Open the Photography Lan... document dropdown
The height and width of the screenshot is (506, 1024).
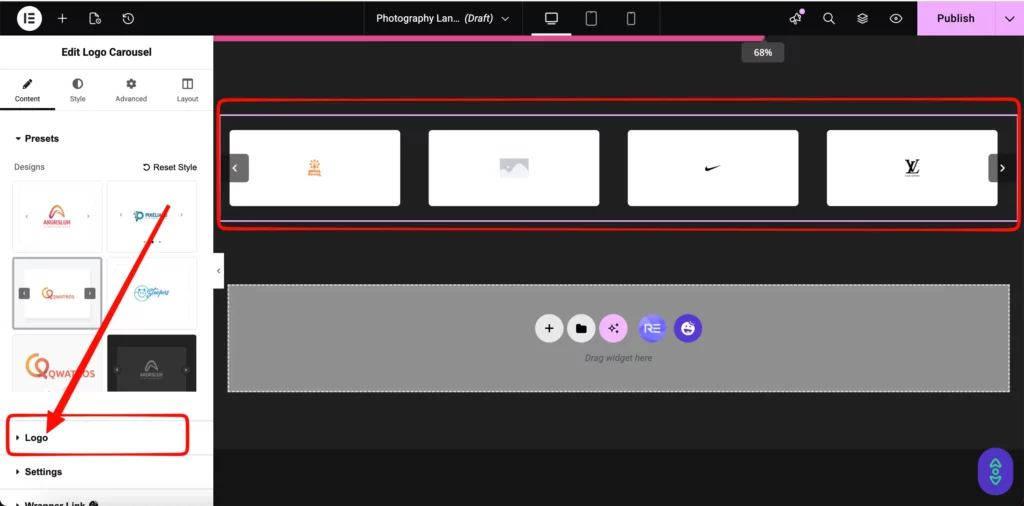[442, 18]
